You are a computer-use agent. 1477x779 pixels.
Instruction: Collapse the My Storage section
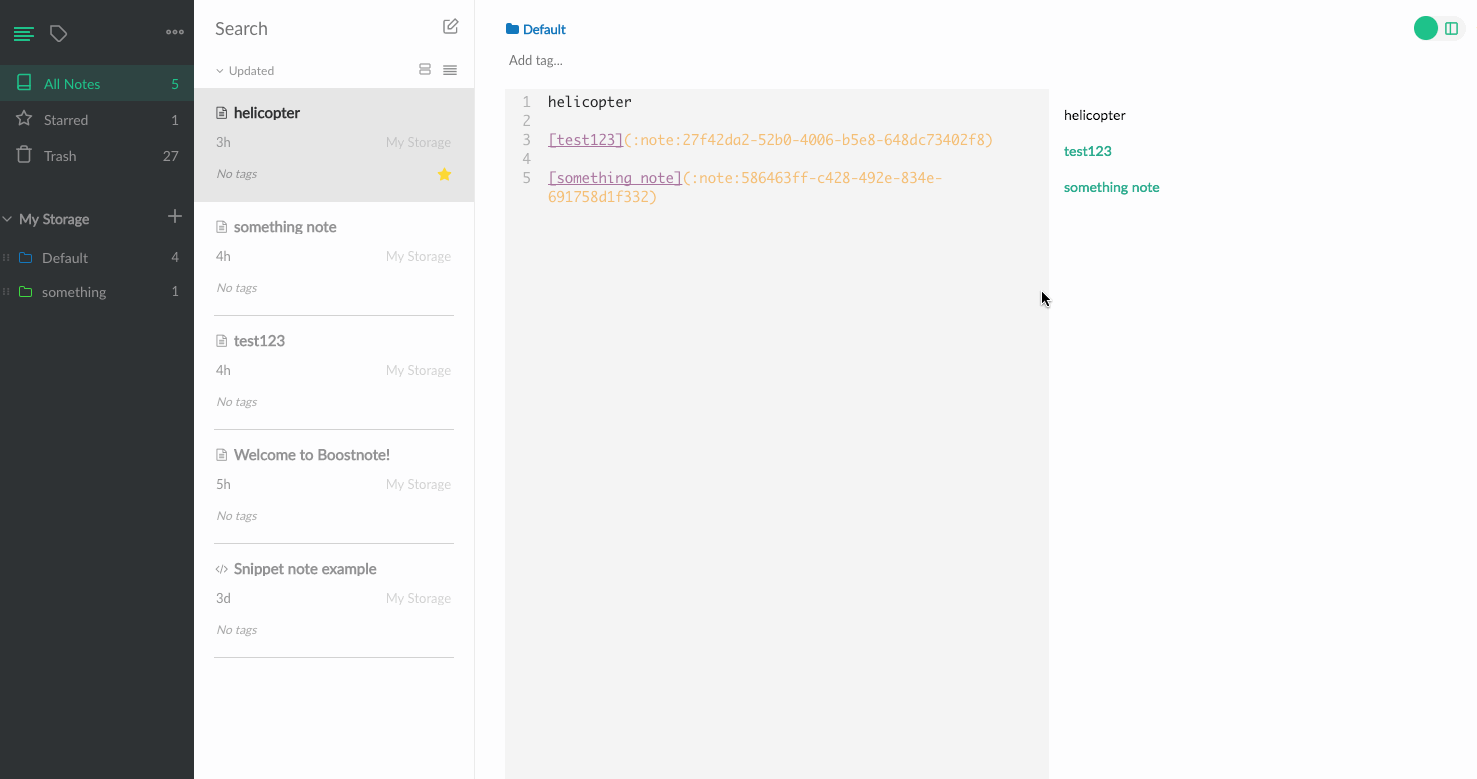[8, 218]
